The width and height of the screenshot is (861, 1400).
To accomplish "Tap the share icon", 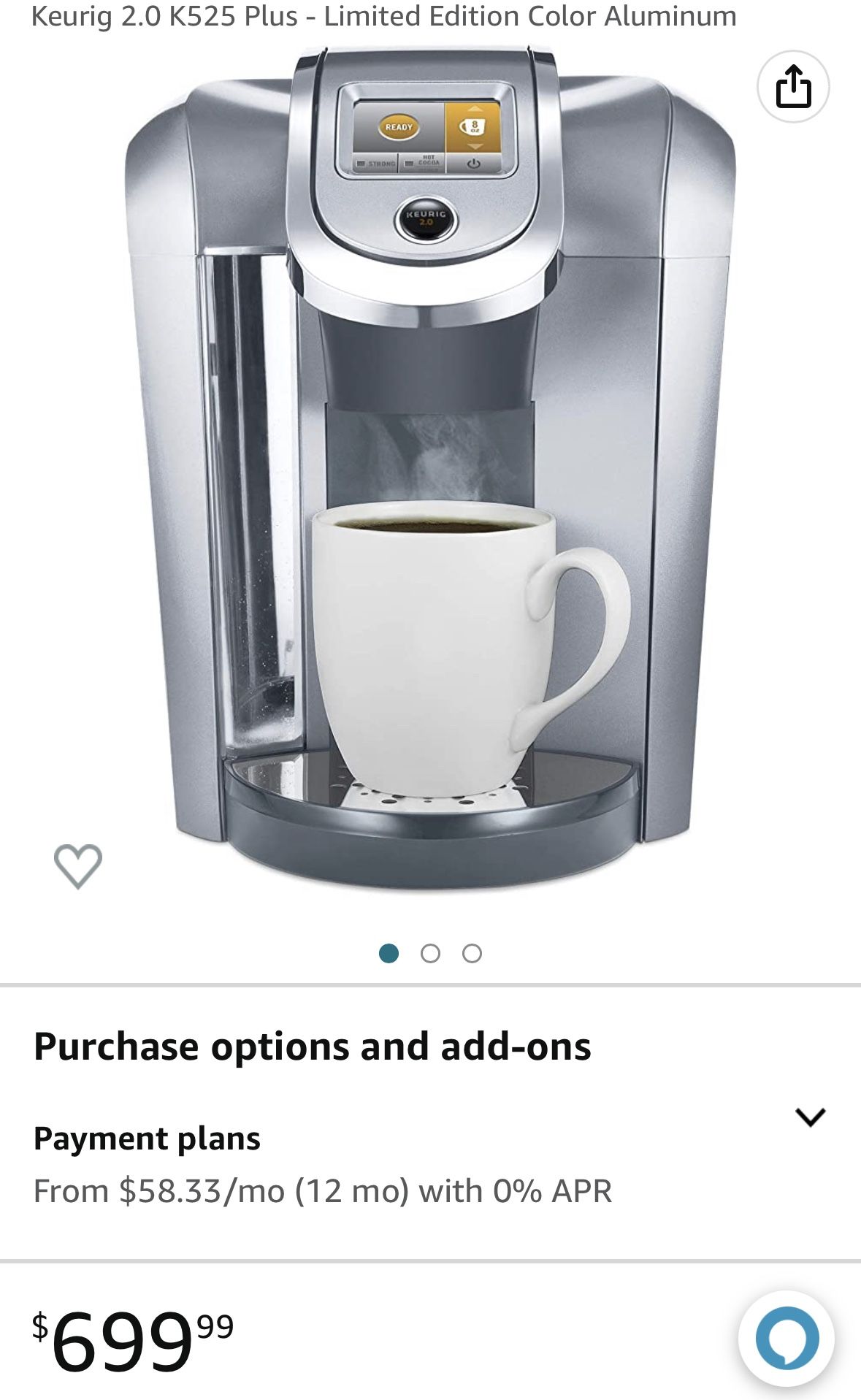I will click(793, 86).
